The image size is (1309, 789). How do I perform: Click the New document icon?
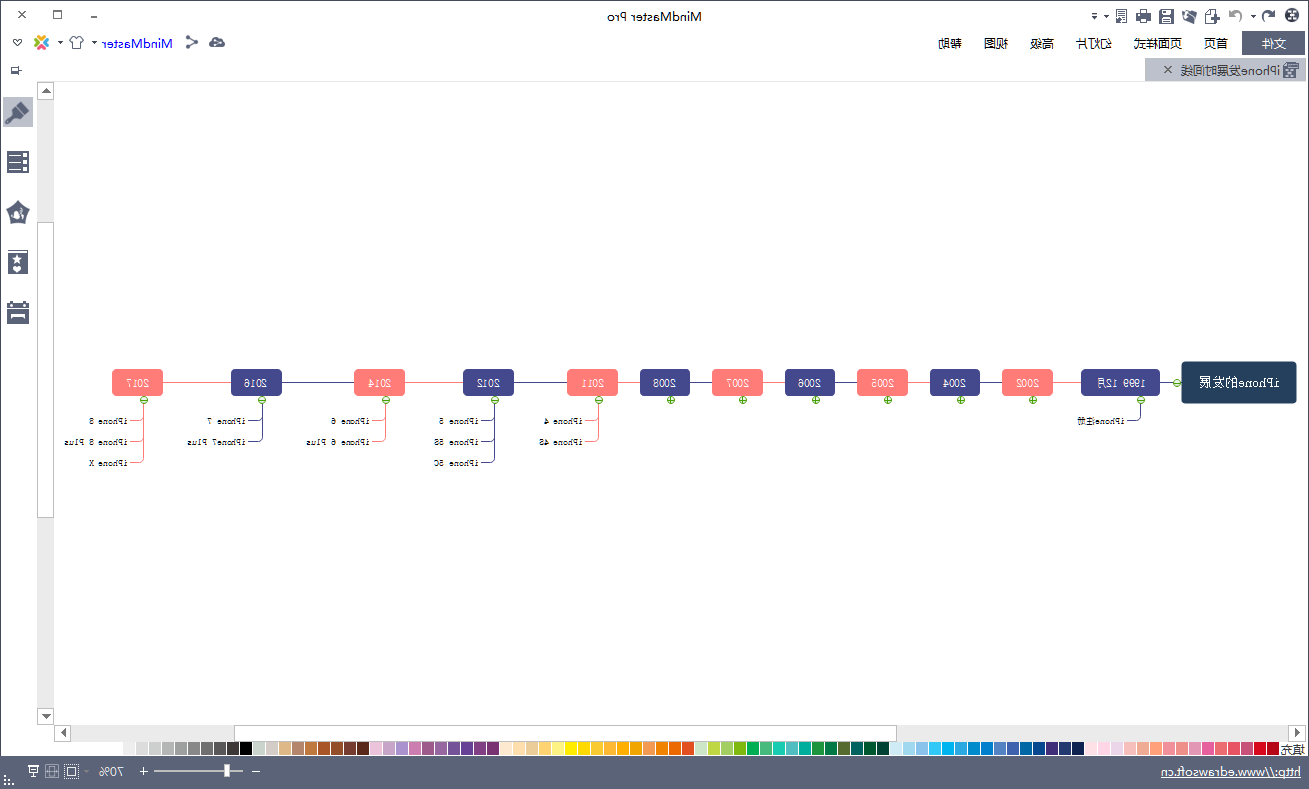click(x=1212, y=16)
